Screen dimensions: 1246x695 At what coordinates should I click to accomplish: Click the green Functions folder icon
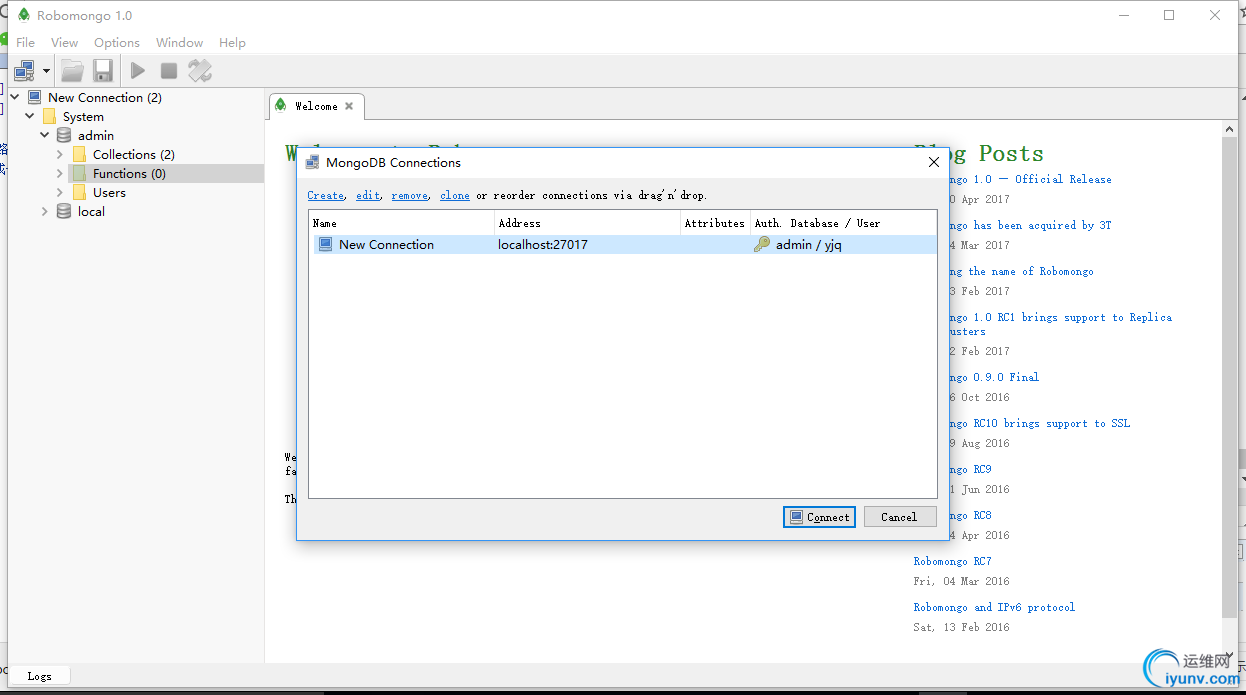pos(79,174)
